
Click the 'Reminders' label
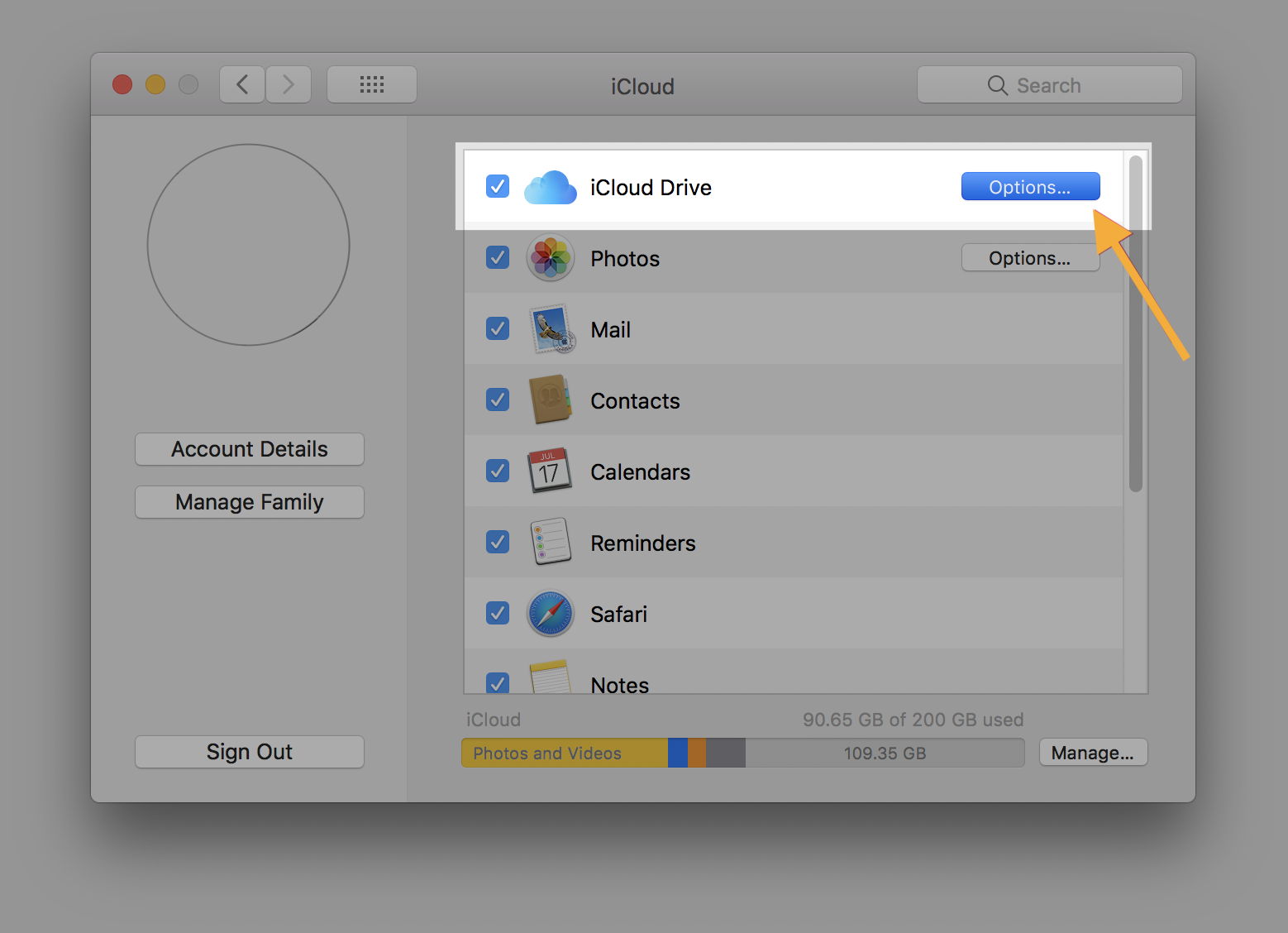point(643,543)
